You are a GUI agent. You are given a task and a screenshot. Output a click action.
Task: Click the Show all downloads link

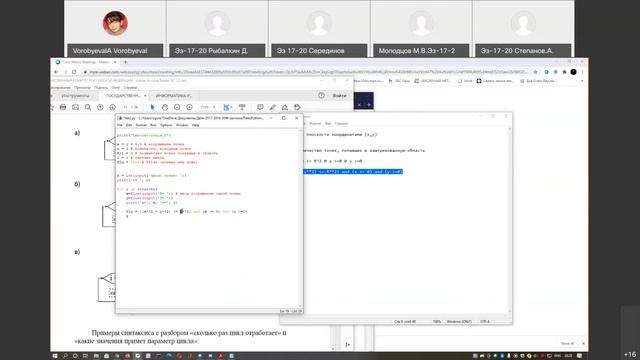tap(567, 343)
